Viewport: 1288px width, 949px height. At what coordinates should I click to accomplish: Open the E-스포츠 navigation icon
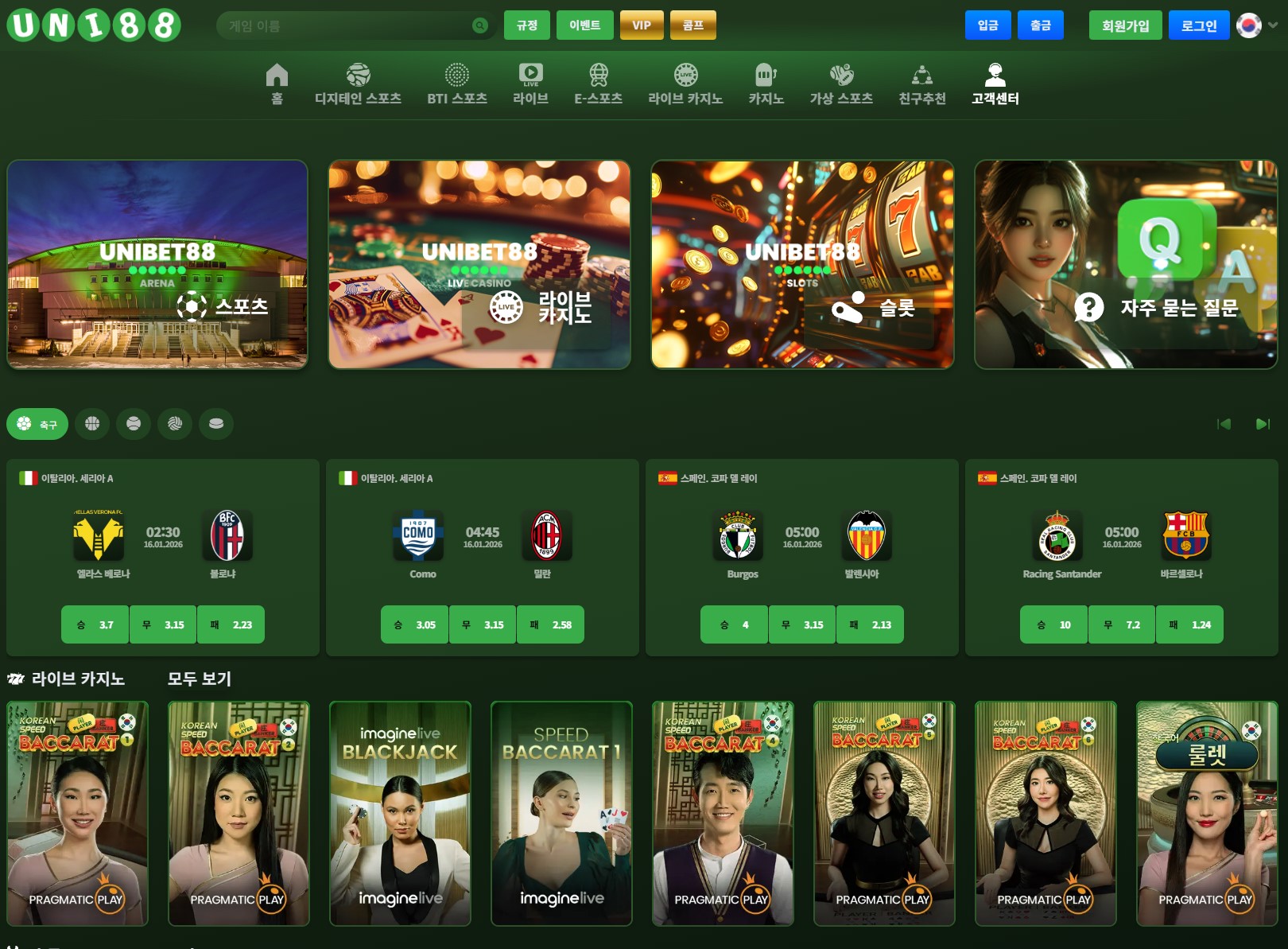598,84
